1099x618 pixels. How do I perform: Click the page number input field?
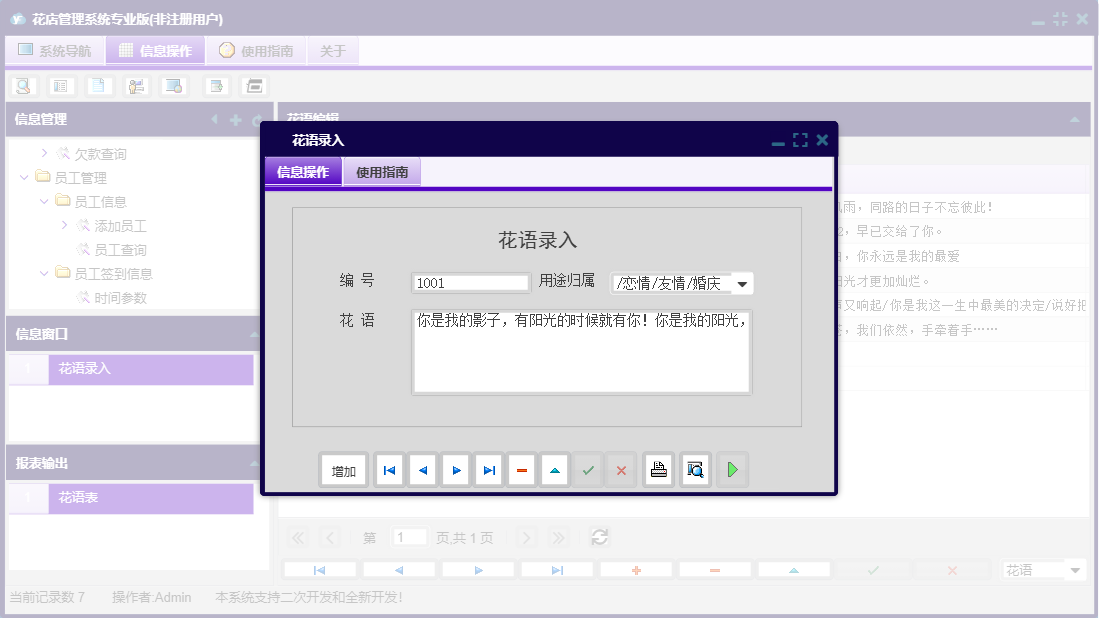pos(410,537)
